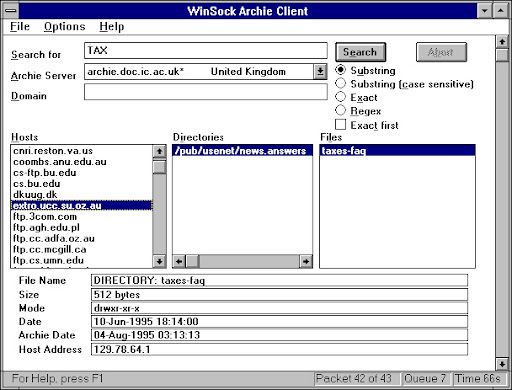Click the Size field showing 512 bytes

tap(279, 295)
